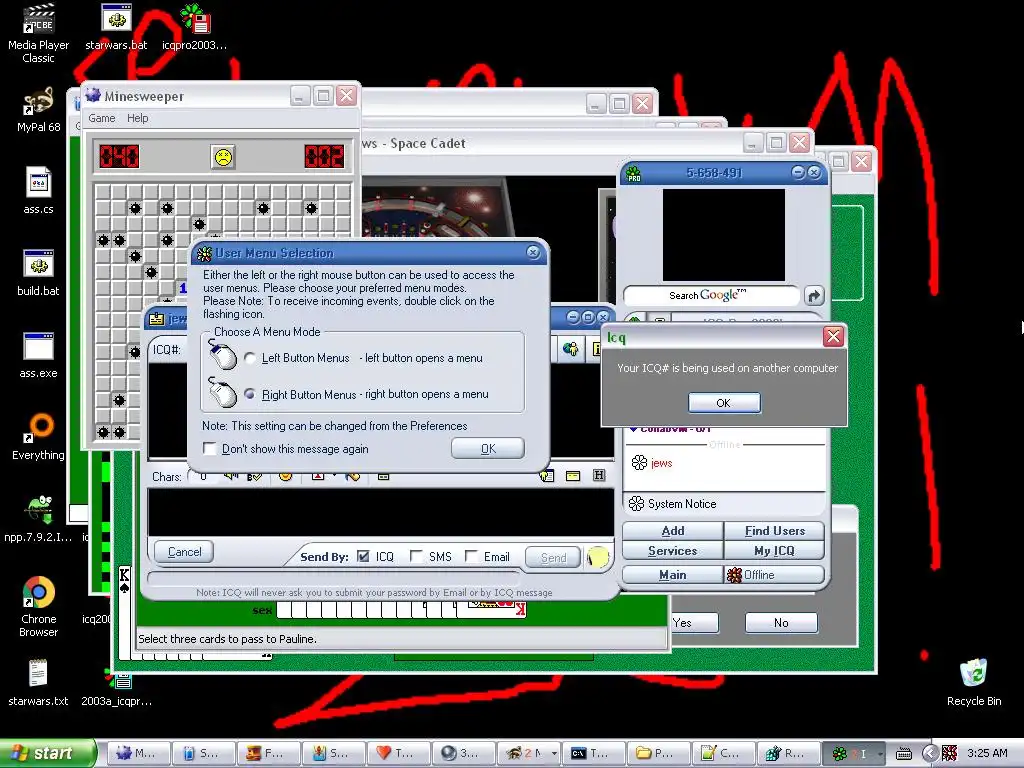Screen dimensions: 1024x768
Task: Check Don't show this message again
Action: 210,449
